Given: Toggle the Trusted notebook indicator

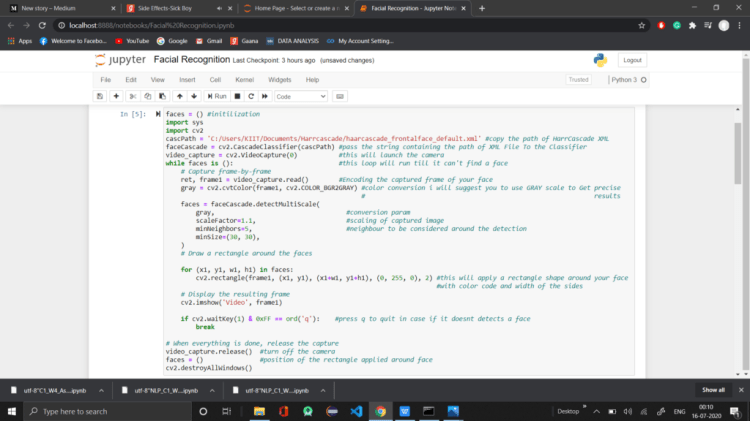Looking at the screenshot, I should pos(578,79).
